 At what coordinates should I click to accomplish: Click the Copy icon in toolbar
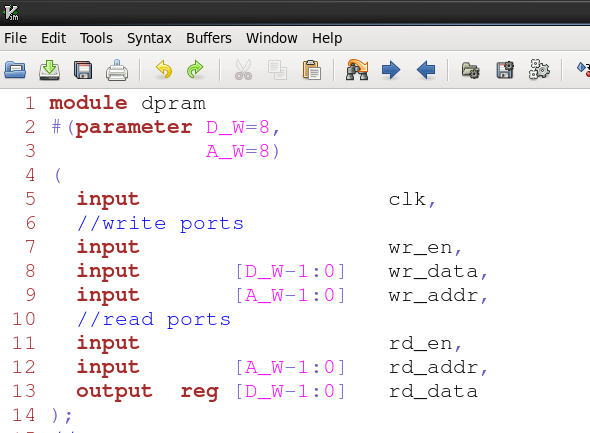pos(277,70)
